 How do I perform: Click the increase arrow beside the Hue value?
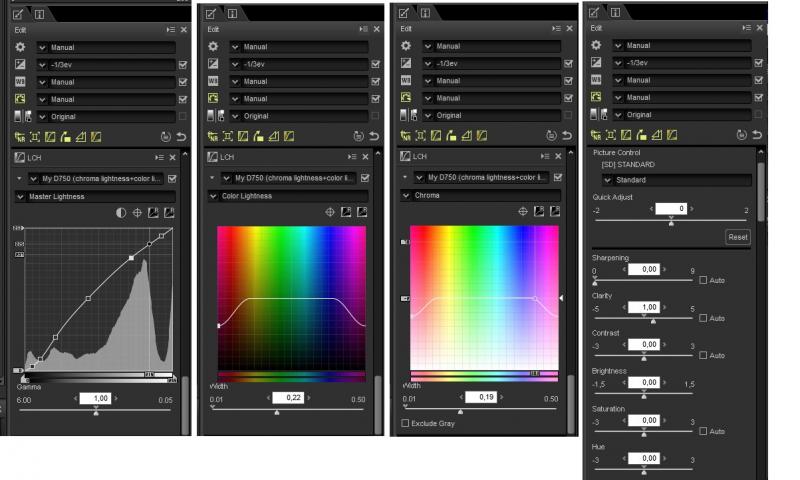[665, 458]
